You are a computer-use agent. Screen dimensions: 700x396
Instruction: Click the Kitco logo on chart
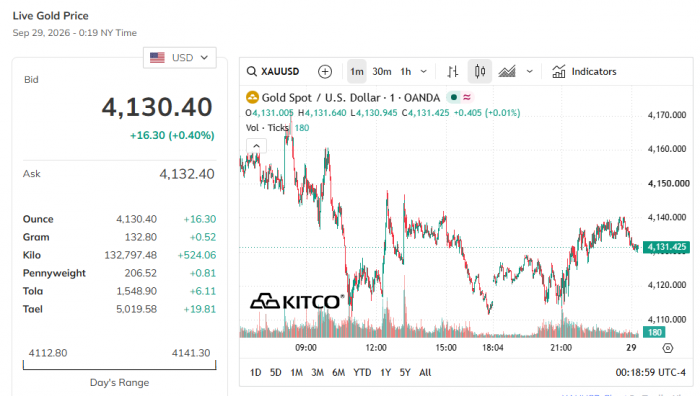(x=297, y=302)
